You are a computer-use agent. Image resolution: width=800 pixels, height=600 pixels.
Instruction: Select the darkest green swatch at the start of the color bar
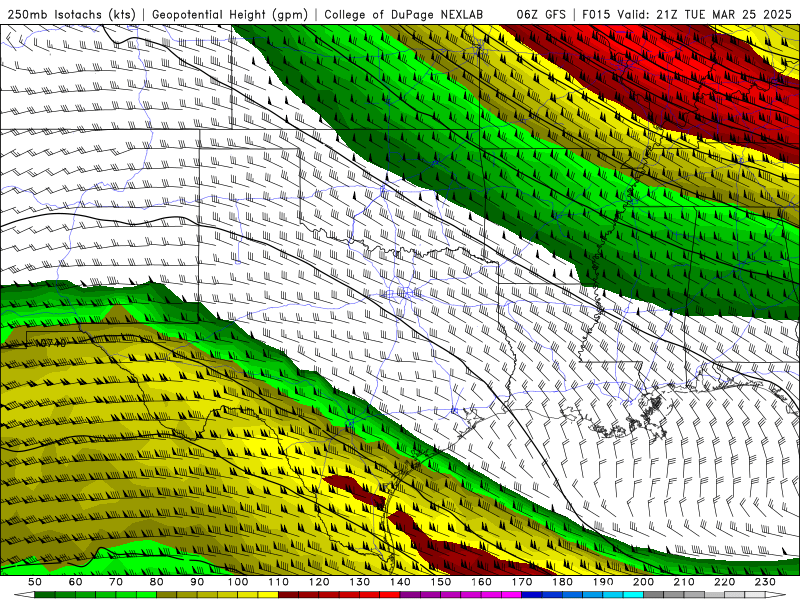45,594
